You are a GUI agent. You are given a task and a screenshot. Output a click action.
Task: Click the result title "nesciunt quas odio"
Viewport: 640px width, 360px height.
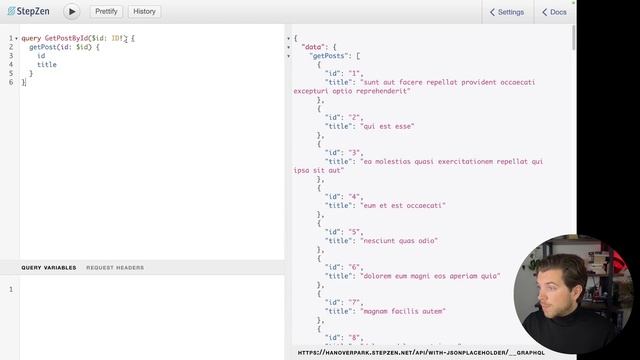[x=399, y=241]
